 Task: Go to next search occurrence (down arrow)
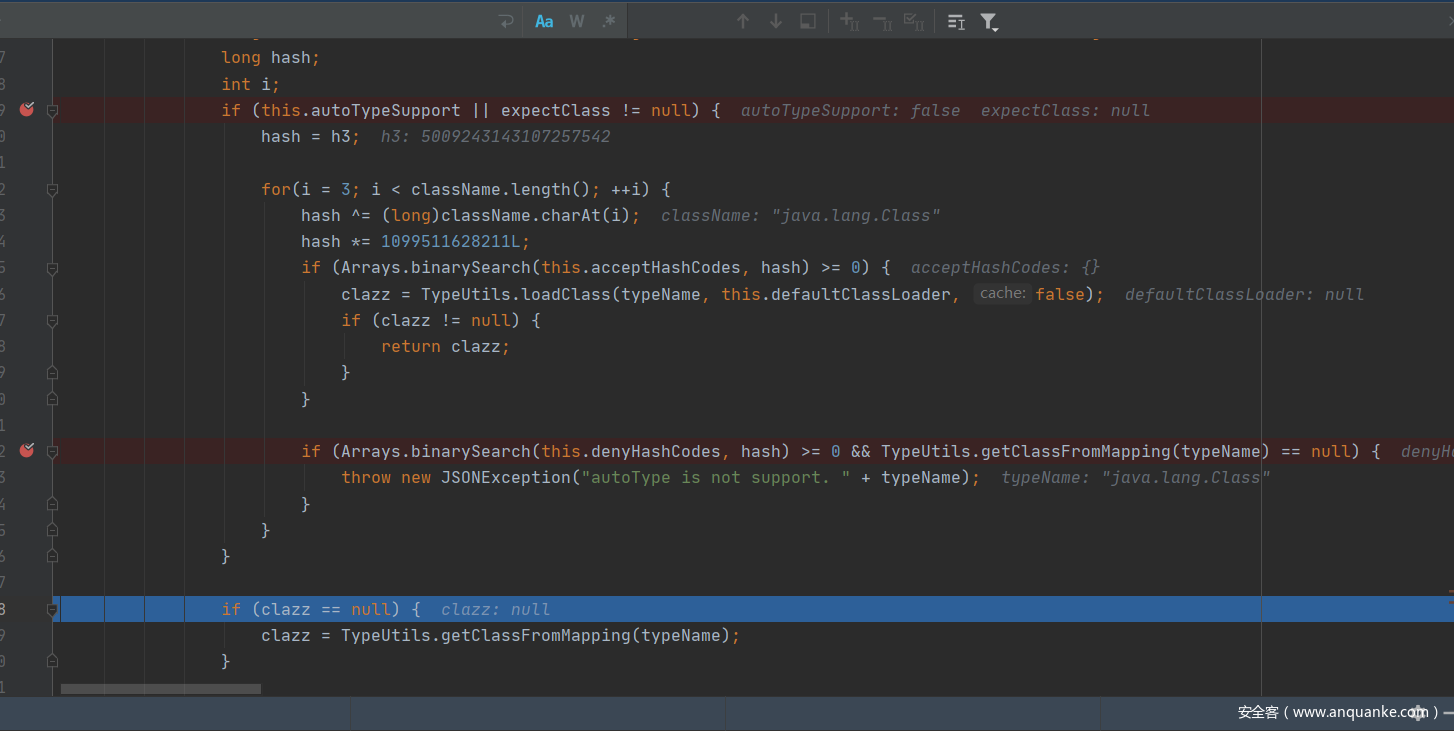(x=775, y=21)
